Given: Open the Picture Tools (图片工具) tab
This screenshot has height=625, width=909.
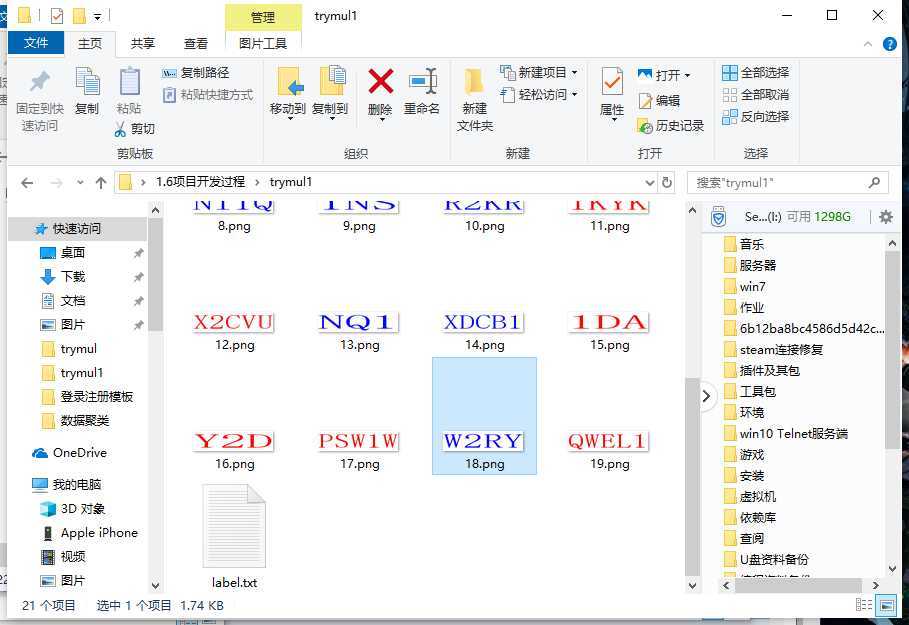Looking at the screenshot, I should tap(263, 43).
